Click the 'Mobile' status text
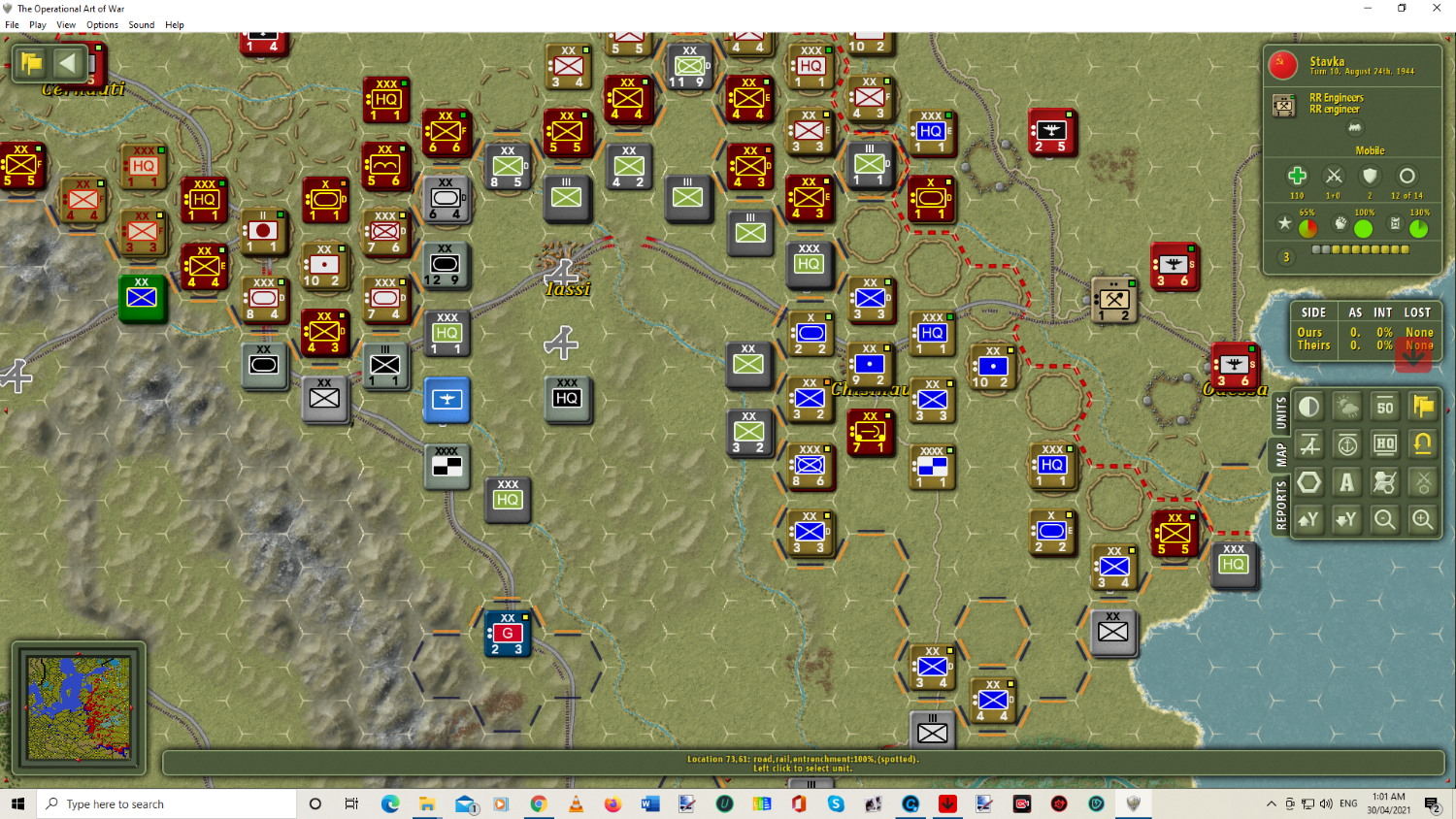 click(1370, 150)
